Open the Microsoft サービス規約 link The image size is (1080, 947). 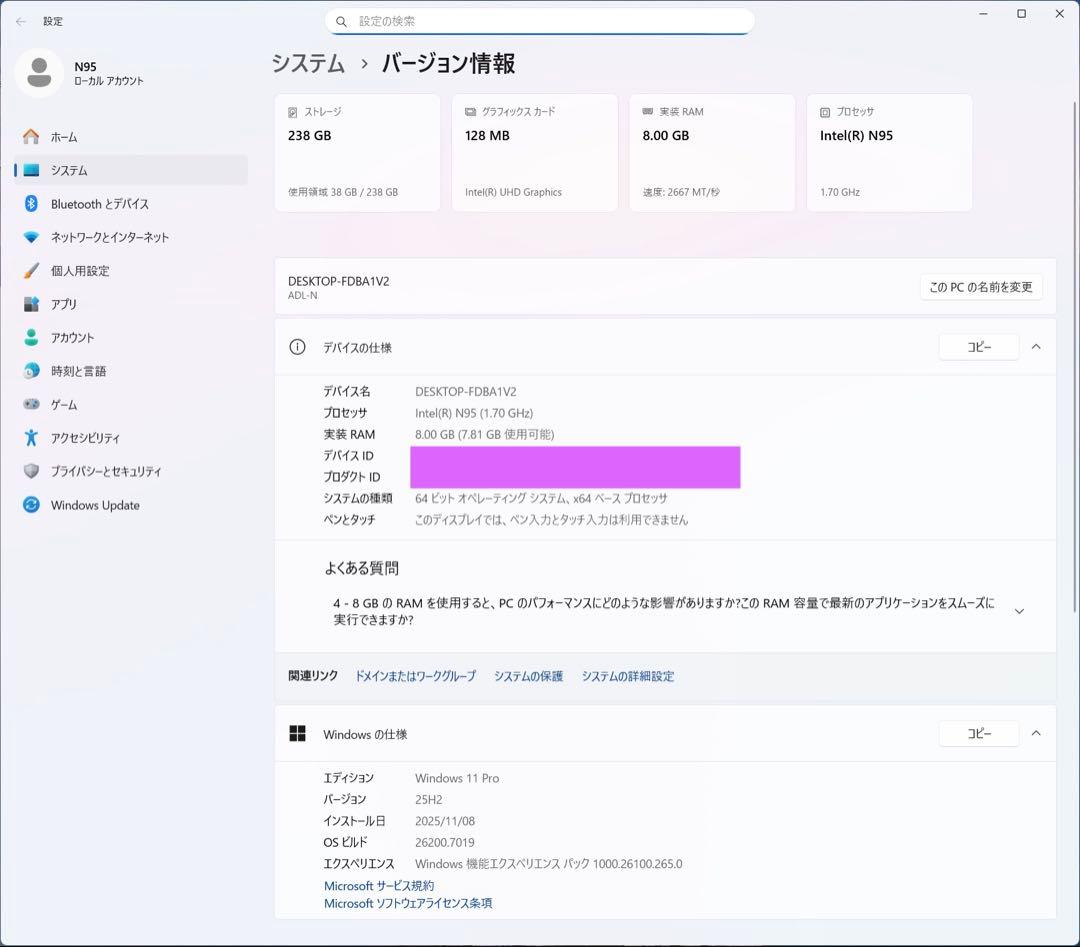point(379,885)
